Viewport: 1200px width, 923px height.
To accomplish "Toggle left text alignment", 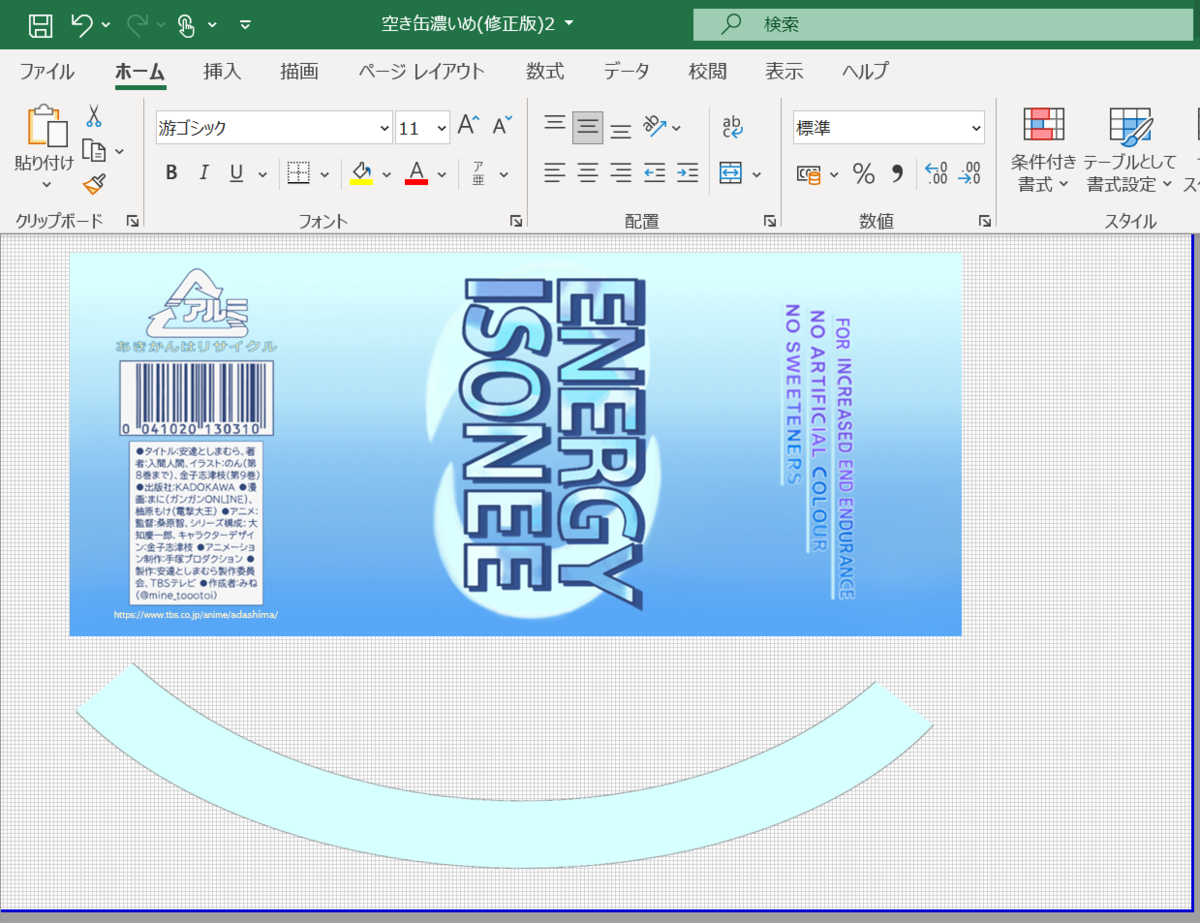I will [555, 173].
